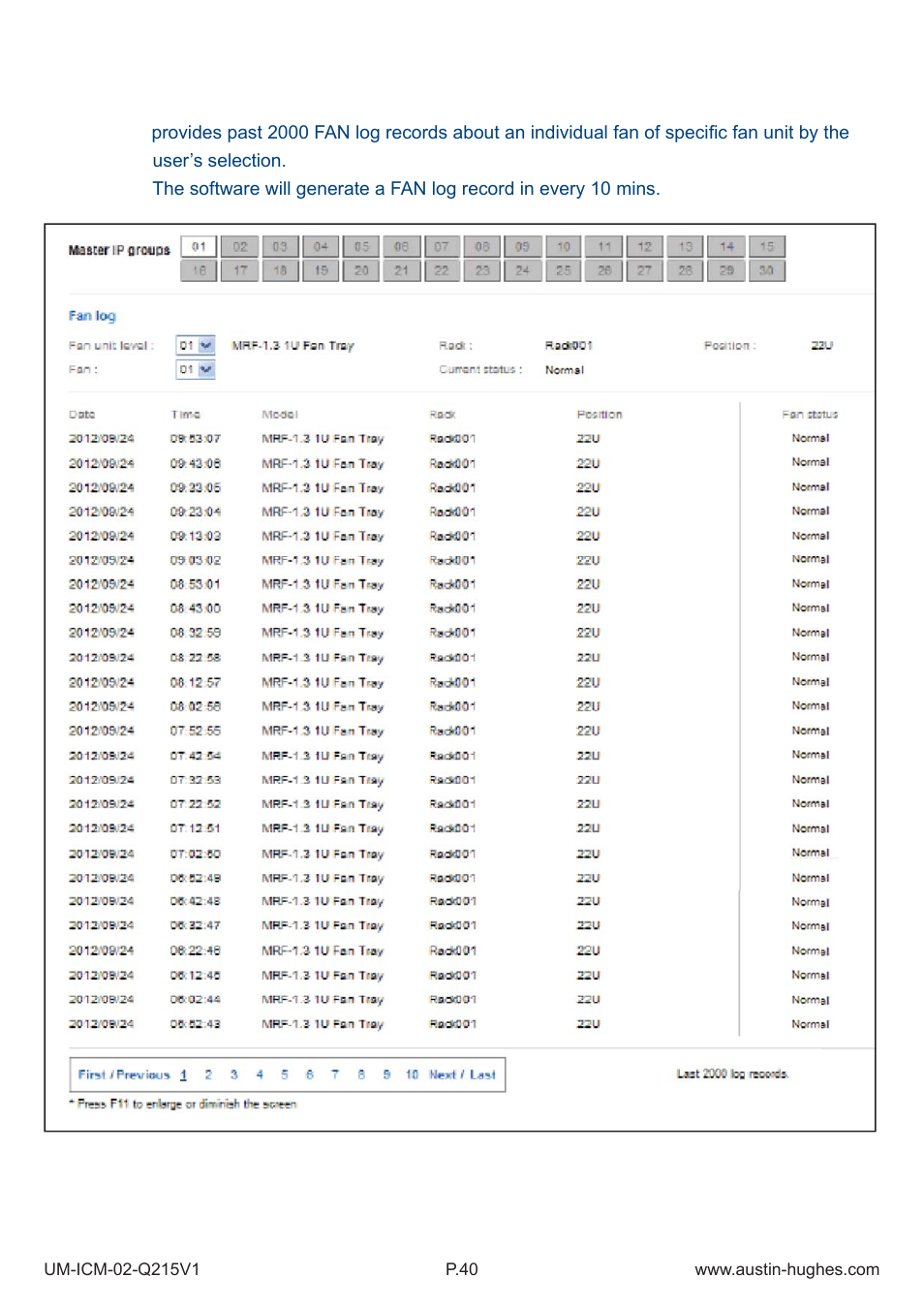Image resolution: width=924 pixels, height=1308 pixels.
Task: Go to Next log page
Action: tap(443, 1074)
